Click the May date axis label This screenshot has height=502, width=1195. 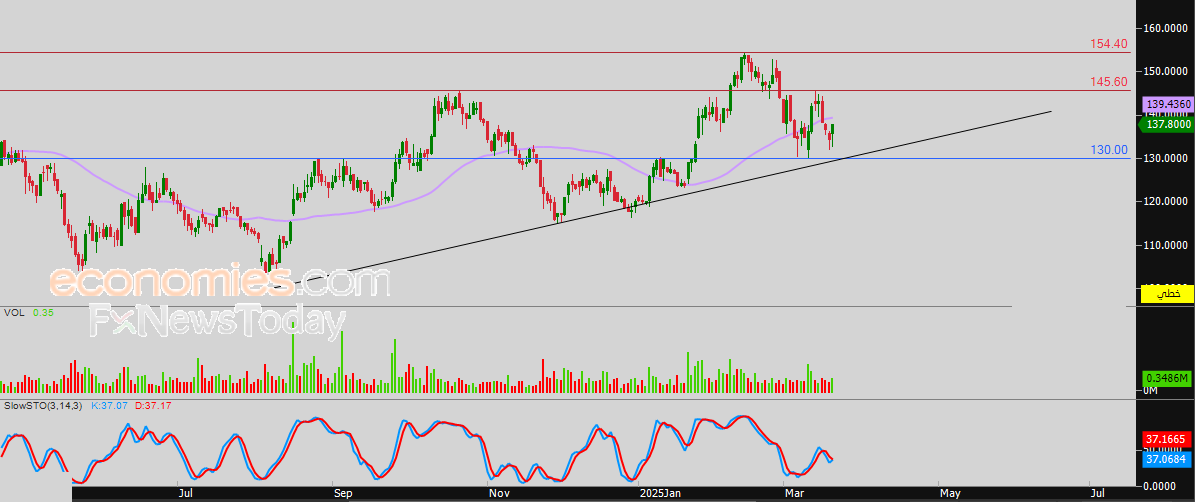point(950,494)
